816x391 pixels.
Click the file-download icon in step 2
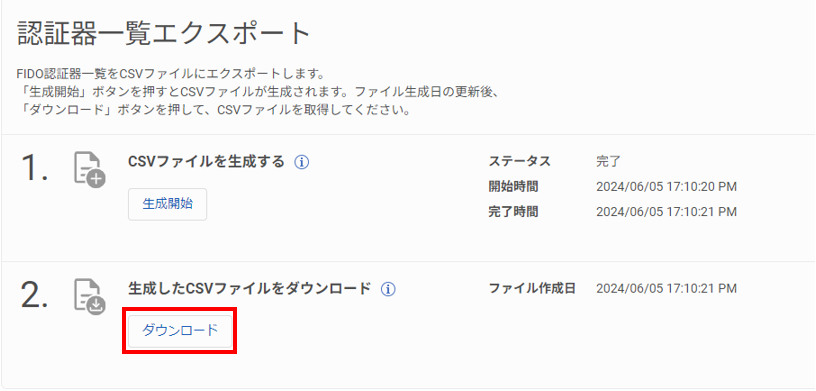click(89, 297)
